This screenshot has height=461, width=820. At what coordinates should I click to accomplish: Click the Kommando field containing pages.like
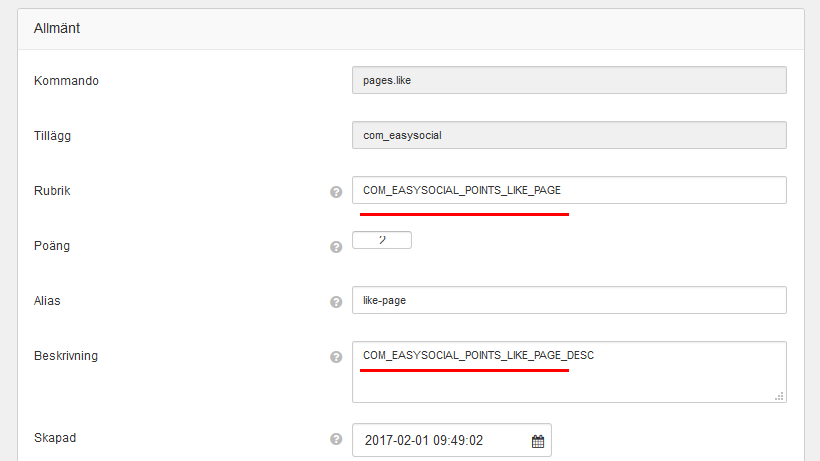tap(569, 80)
